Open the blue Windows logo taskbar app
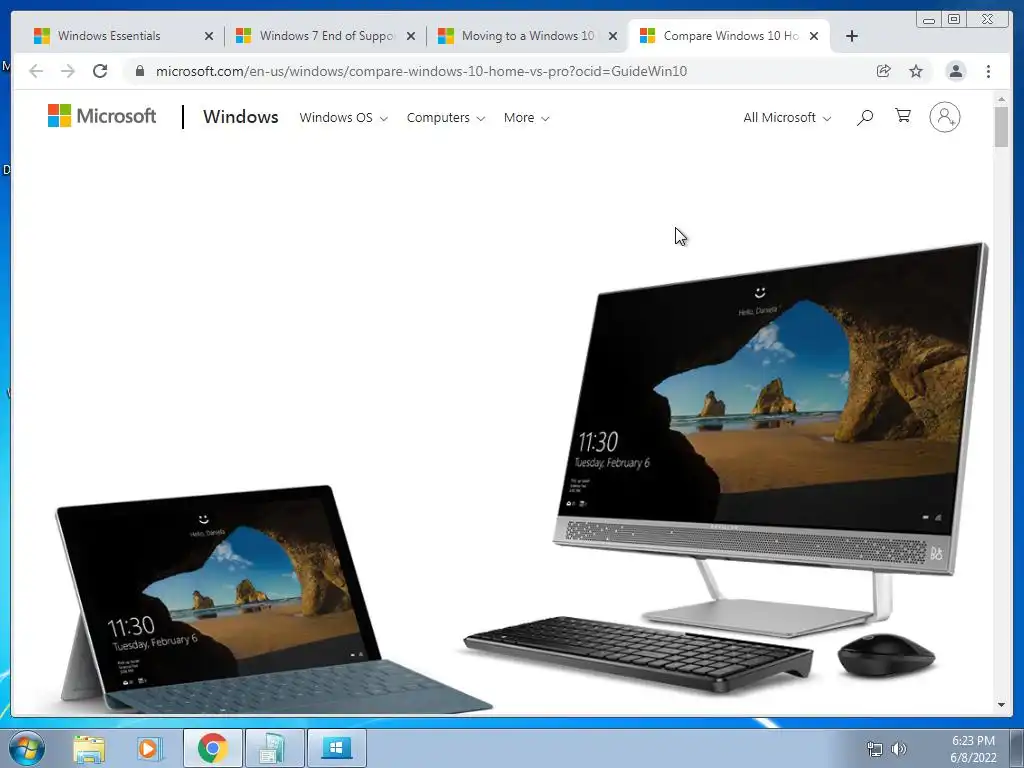This screenshot has width=1024, height=768. [x=336, y=748]
